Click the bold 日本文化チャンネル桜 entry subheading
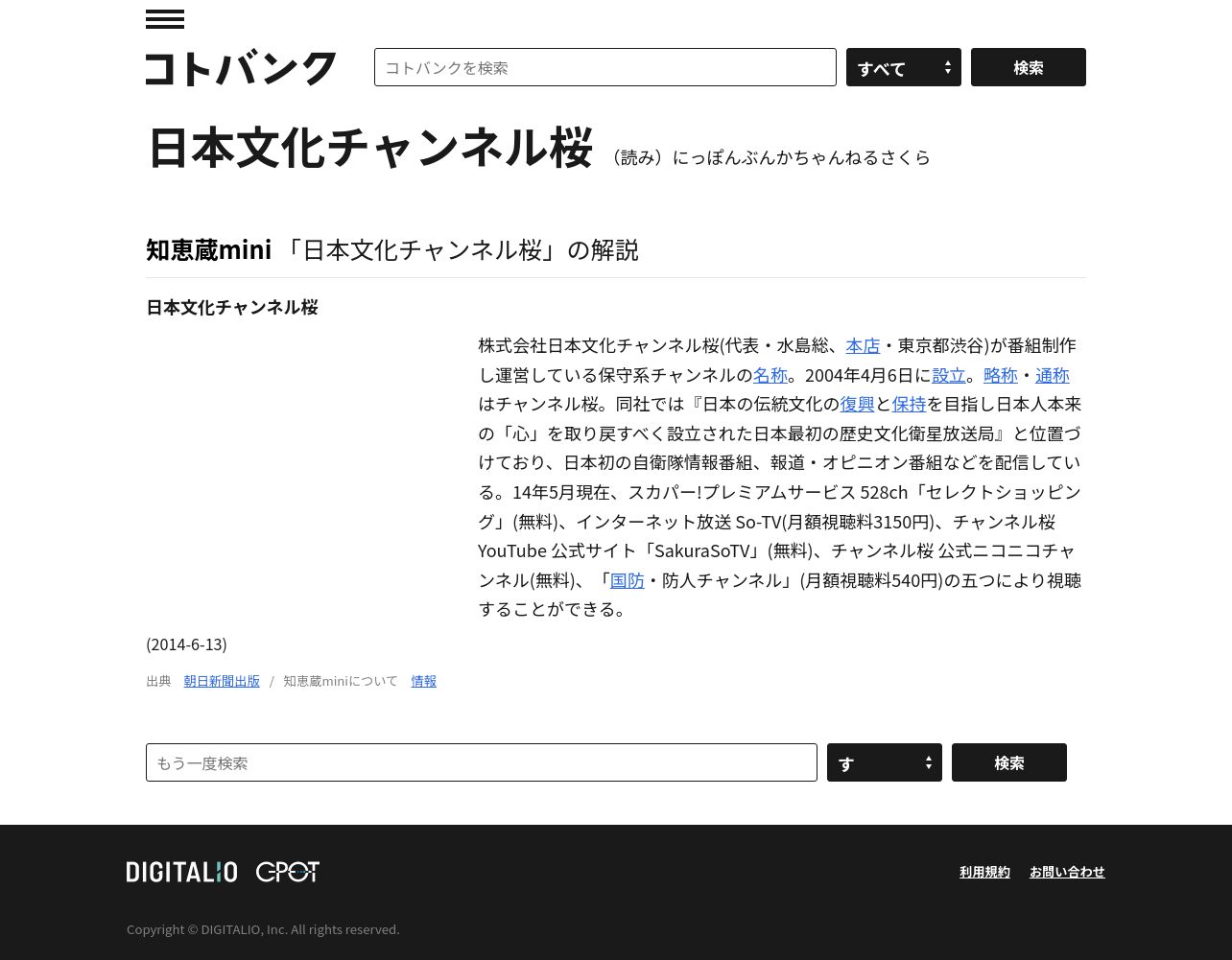Screen dimensions: 1232x960 [232, 307]
